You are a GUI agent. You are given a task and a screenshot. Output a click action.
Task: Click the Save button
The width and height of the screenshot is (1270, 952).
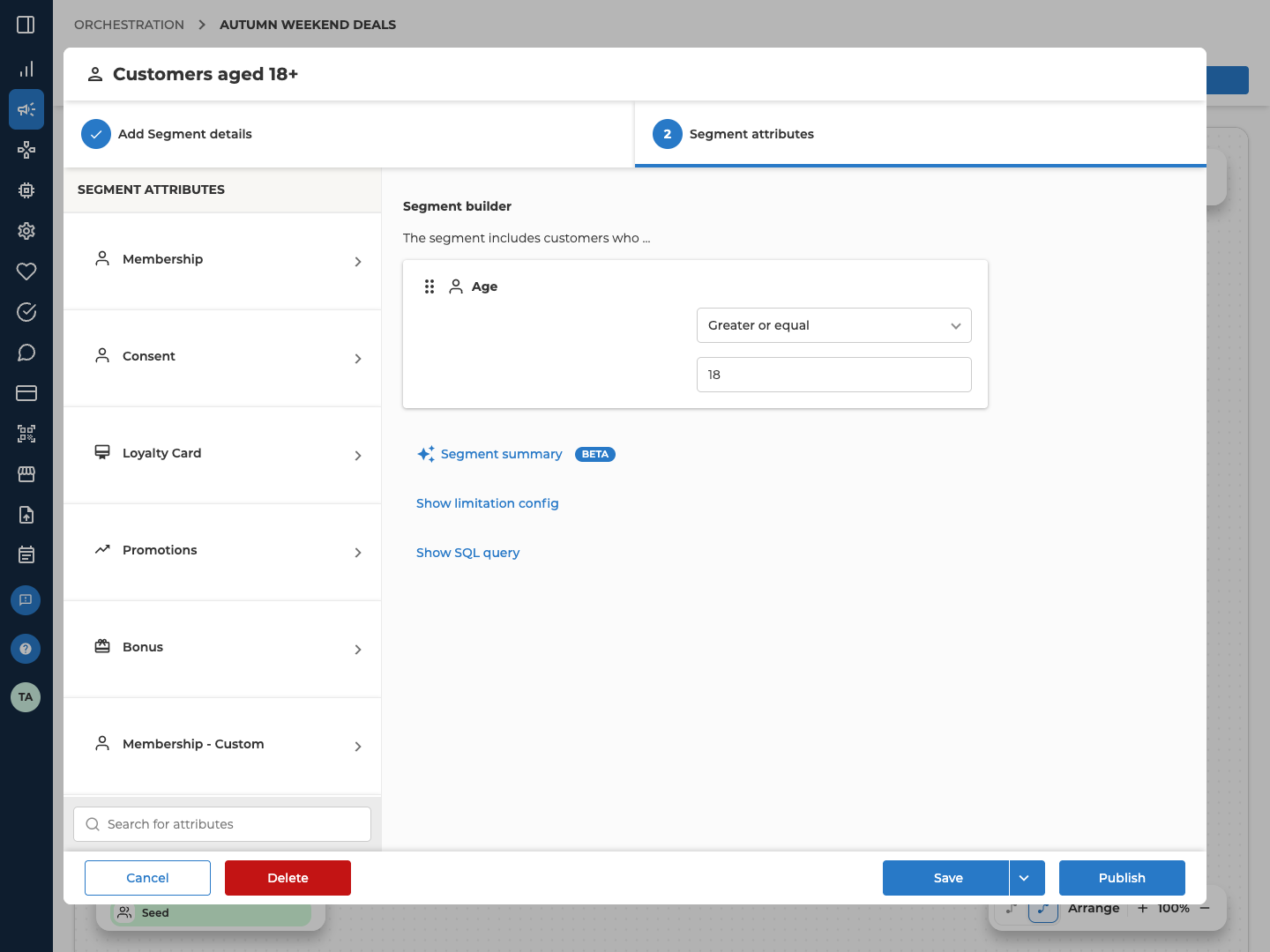(945, 878)
